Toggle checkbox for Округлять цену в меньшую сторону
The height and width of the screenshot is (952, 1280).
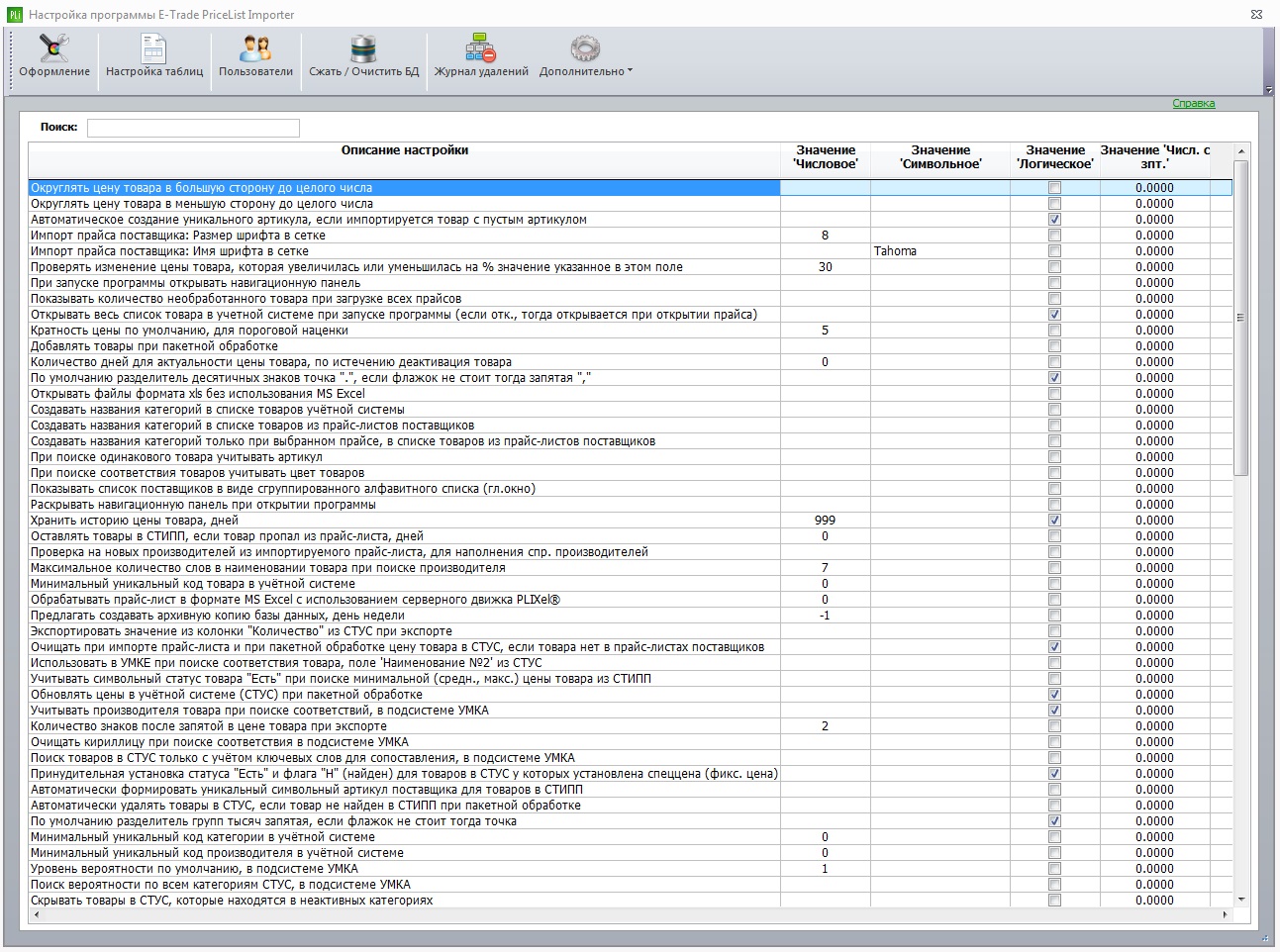pyautogui.click(x=1054, y=204)
